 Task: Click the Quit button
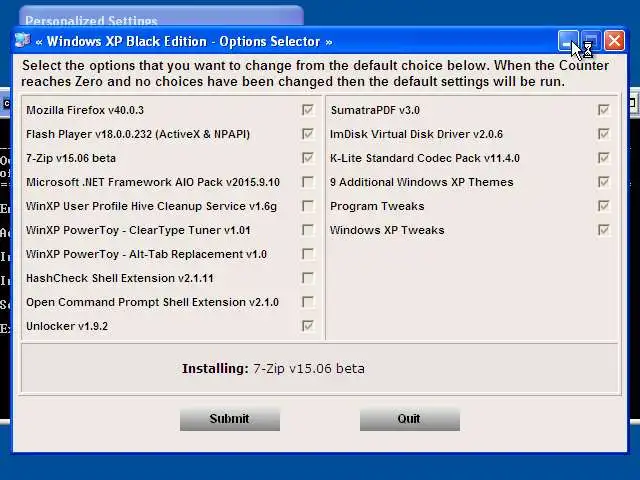tap(410, 419)
